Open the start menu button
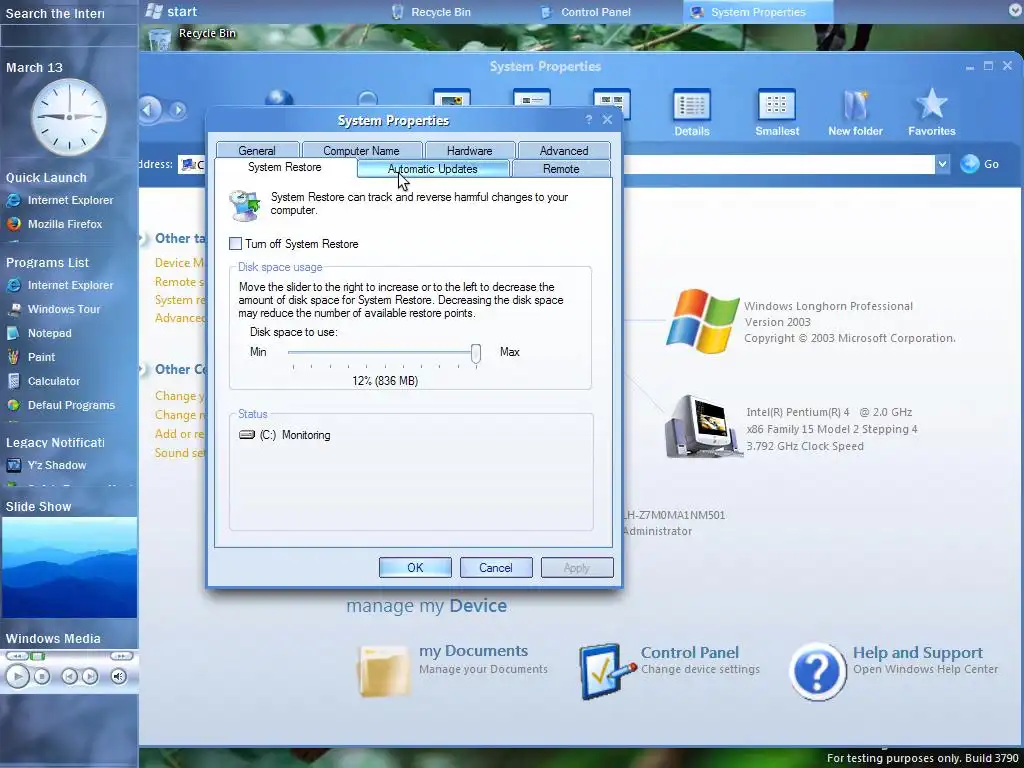 coord(172,11)
